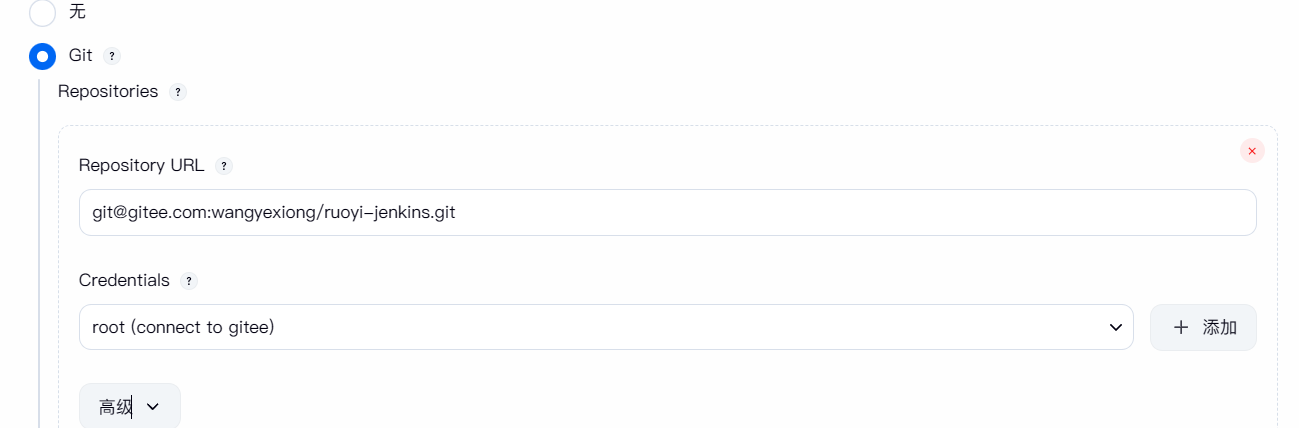Delete the repository with the red X
The width and height of the screenshot is (1299, 428).
pyautogui.click(x=1252, y=151)
